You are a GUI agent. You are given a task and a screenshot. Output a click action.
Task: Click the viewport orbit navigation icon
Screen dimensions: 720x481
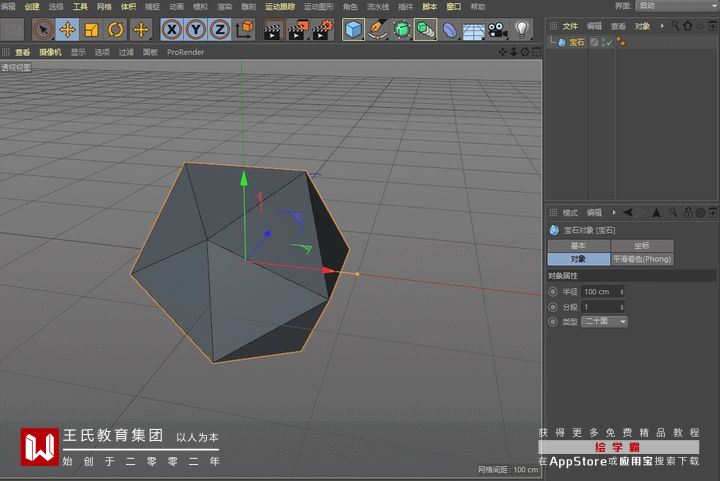pos(525,52)
